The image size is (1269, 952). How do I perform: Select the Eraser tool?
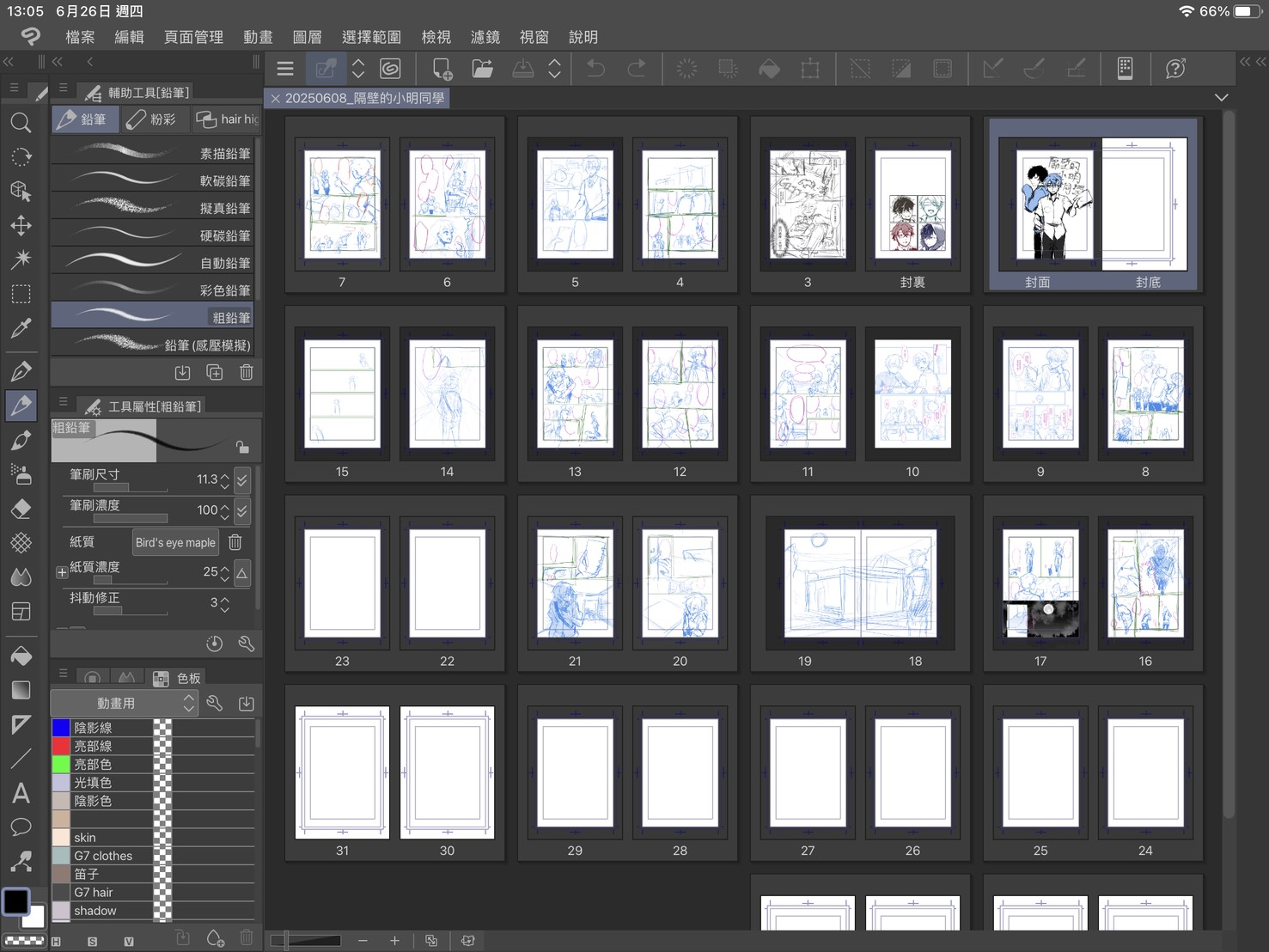click(21, 508)
